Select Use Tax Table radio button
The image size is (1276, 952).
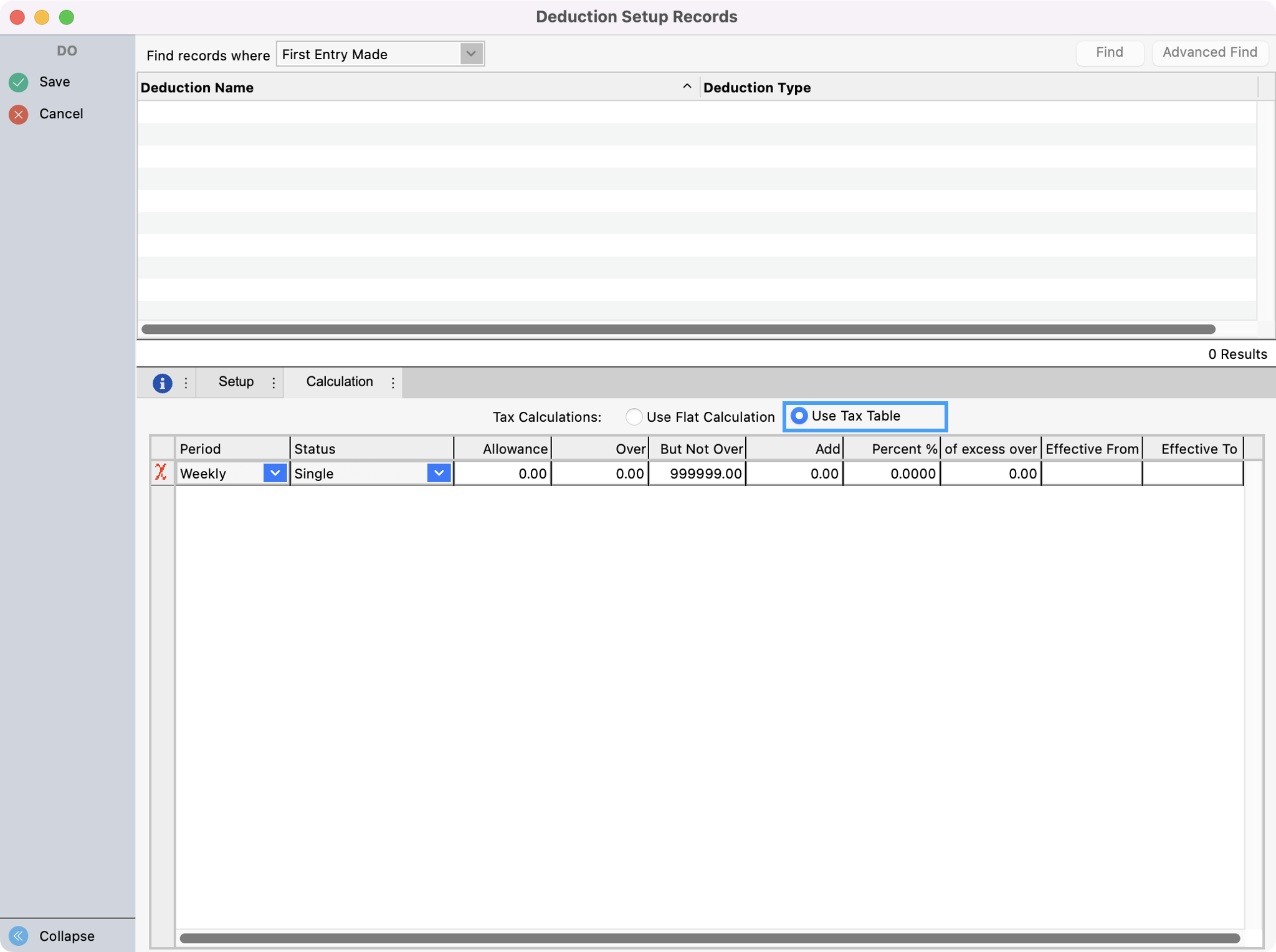point(799,416)
